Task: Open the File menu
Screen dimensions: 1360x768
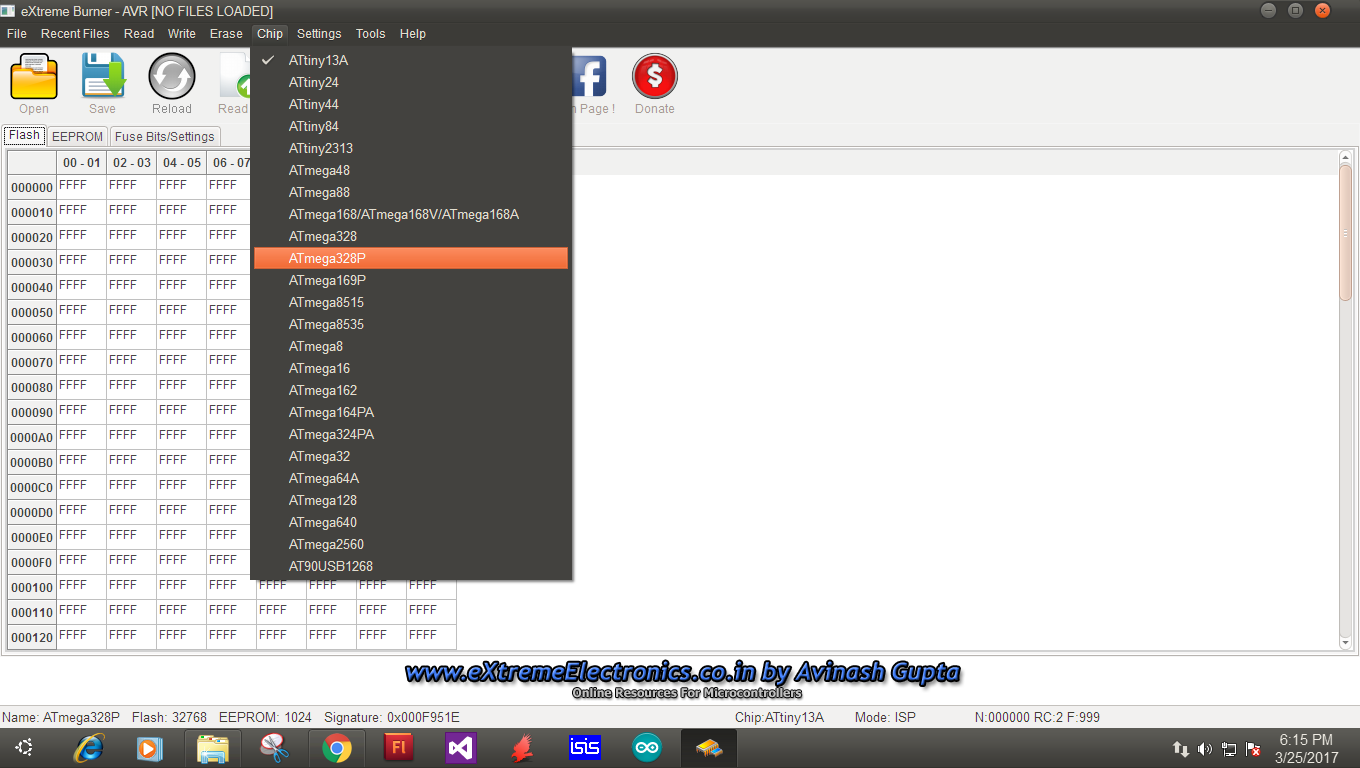Action: pyautogui.click(x=17, y=33)
